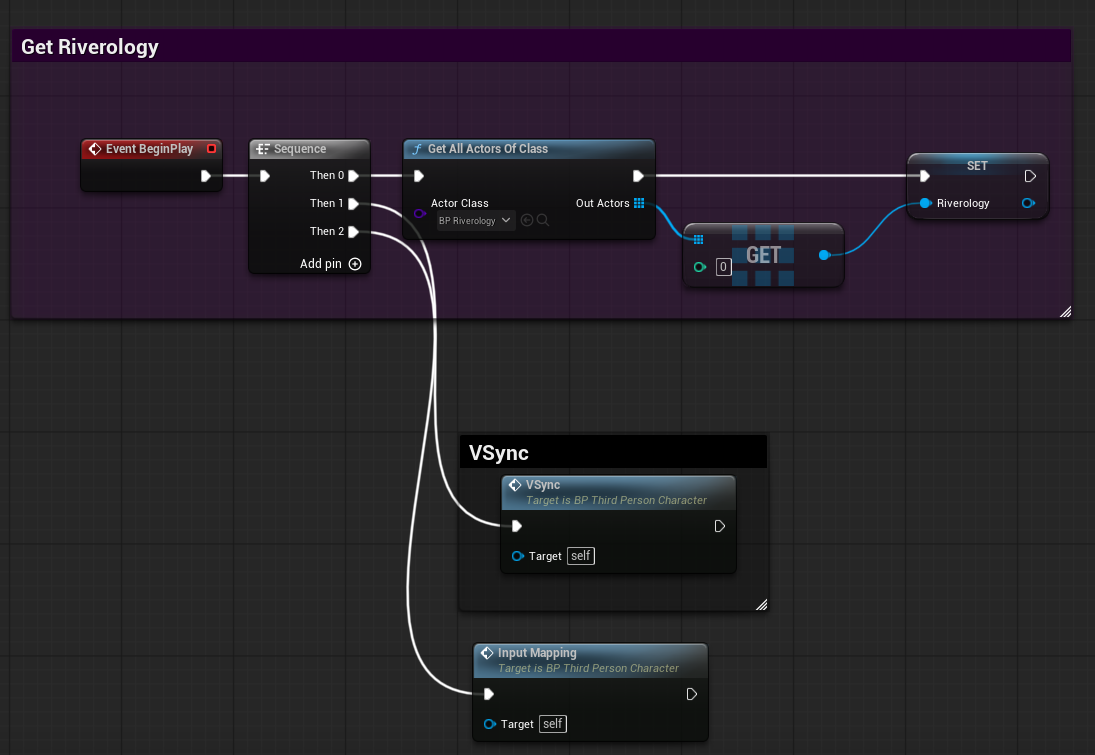Click the self field under VSync Target
Viewport: 1095px width, 755px height.
coord(580,556)
